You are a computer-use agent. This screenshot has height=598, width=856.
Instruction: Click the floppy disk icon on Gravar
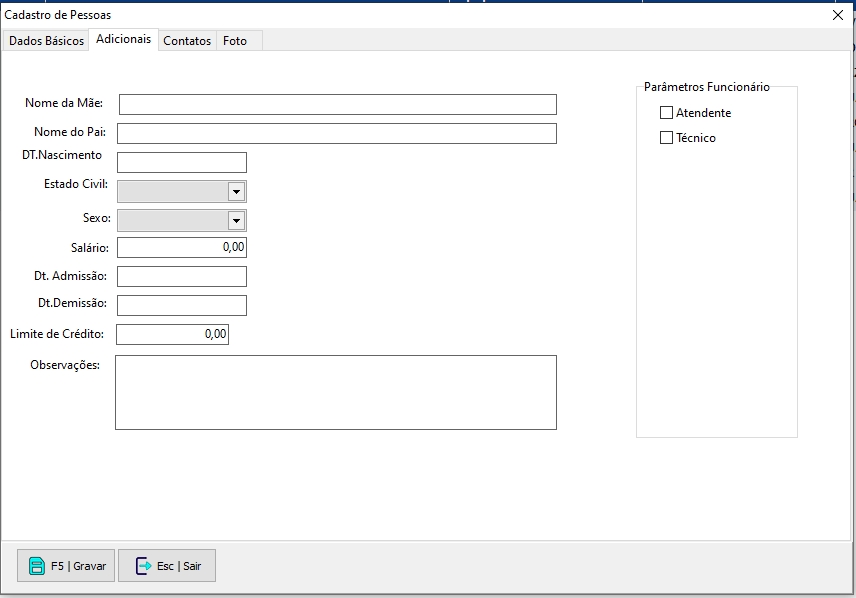coord(37,566)
